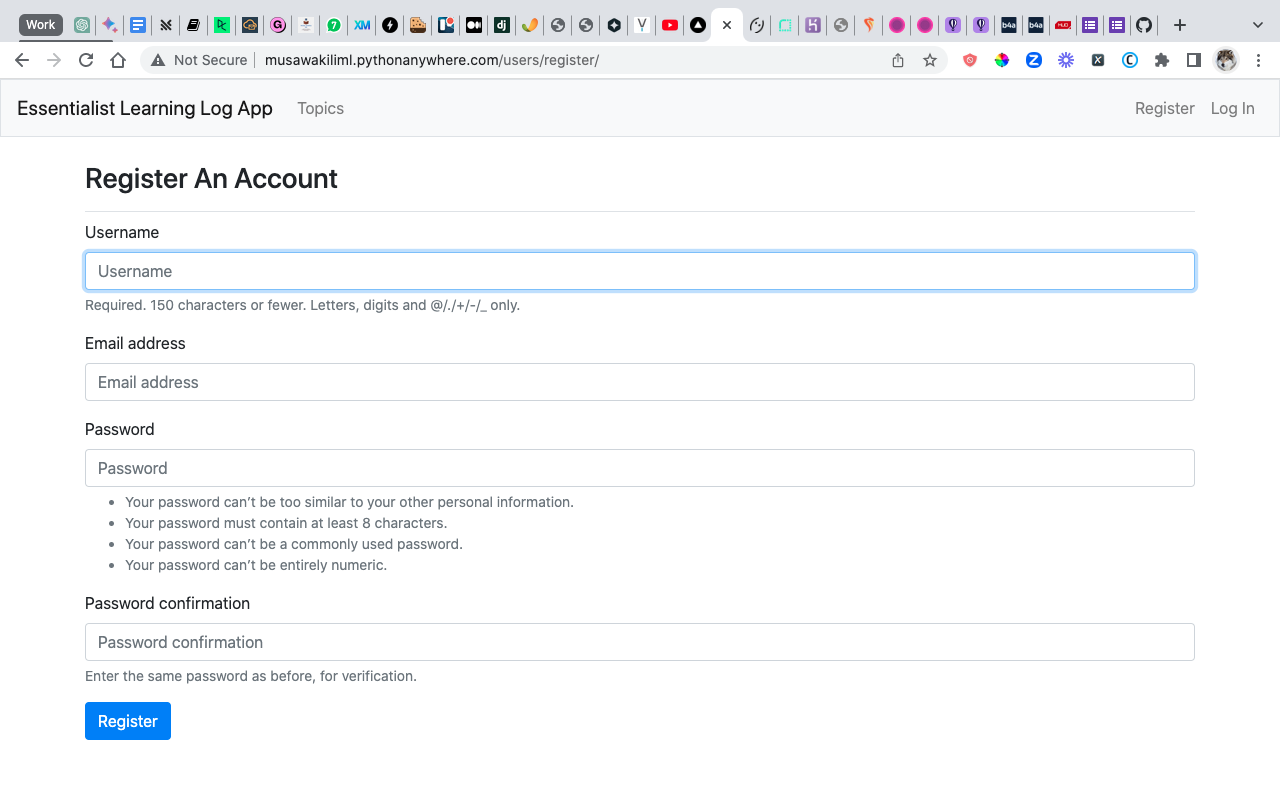Click the ad-blocker shield extension icon

pos(969,60)
